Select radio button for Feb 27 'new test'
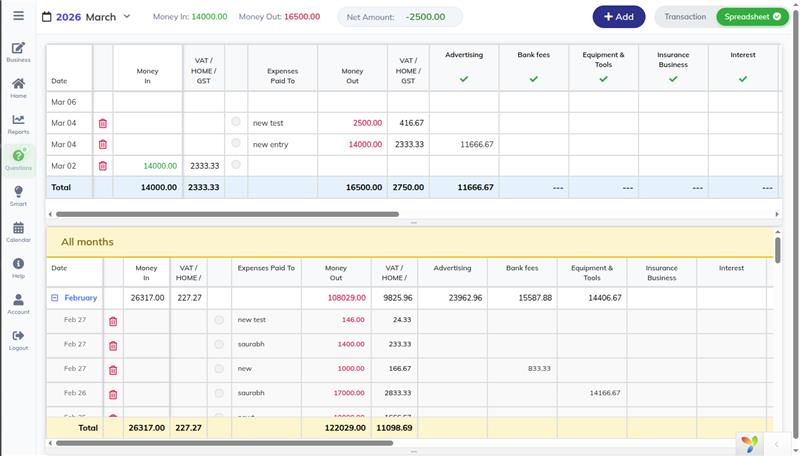The image size is (800, 456). (x=219, y=320)
